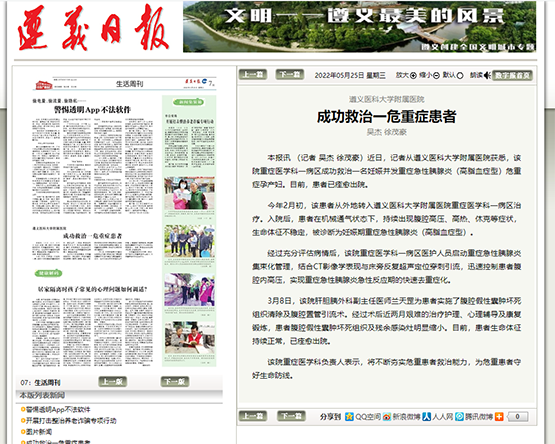Share the article to QQ空间
This screenshot has width=555, height=444.
pyautogui.click(x=363, y=417)
